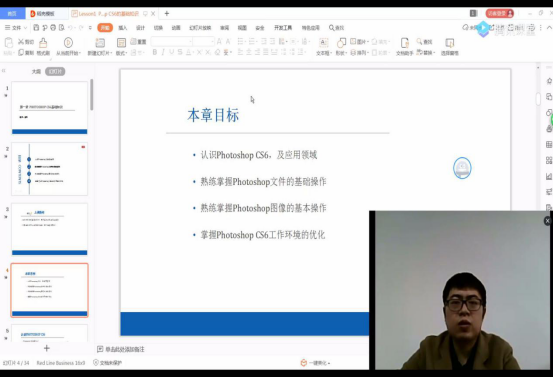Open the Insert (插入) ribbon tab
Viewport: 553px width, 378px height.
pyautogui.click(x=122, y=28)
